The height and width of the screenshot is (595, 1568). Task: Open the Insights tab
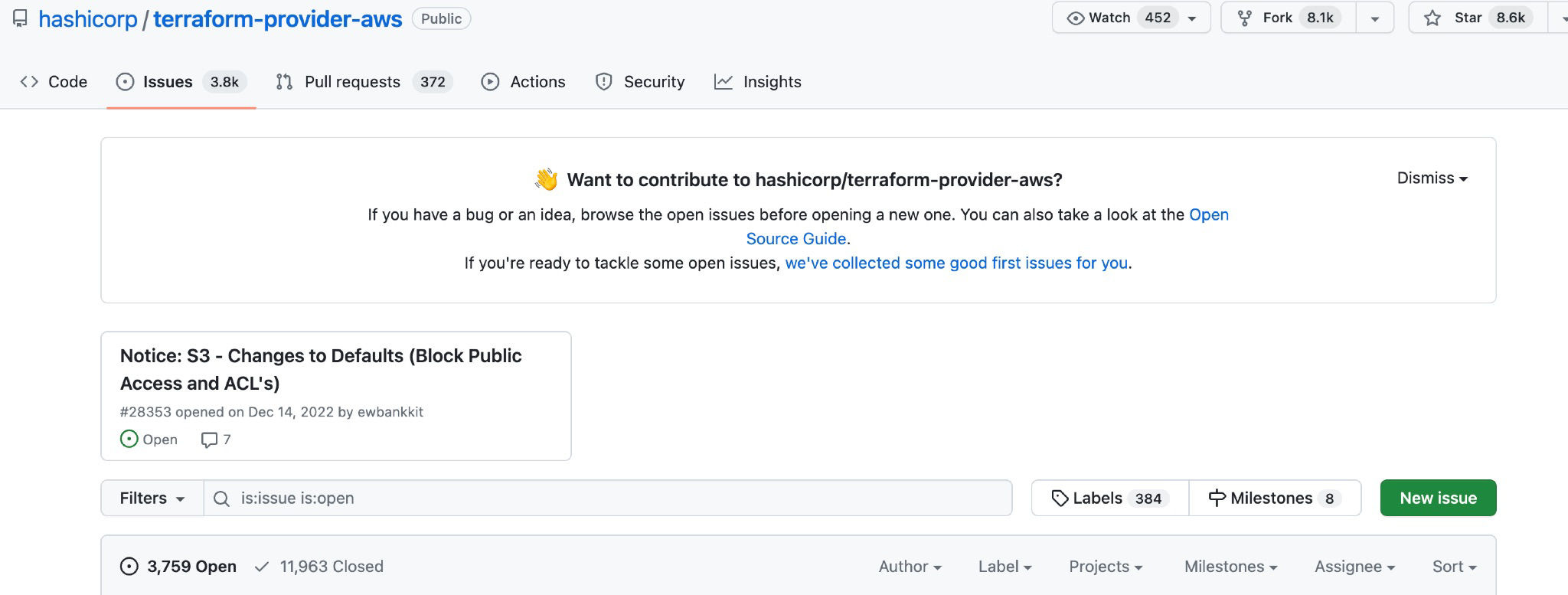coord(757,82)
